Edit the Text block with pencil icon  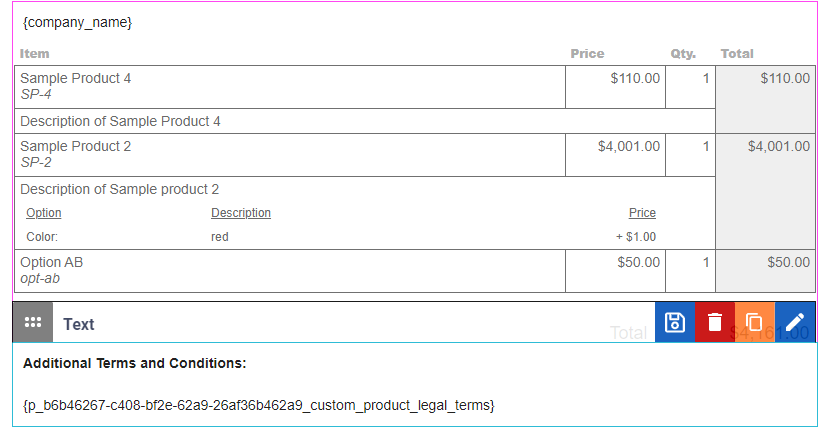(795, 322)
